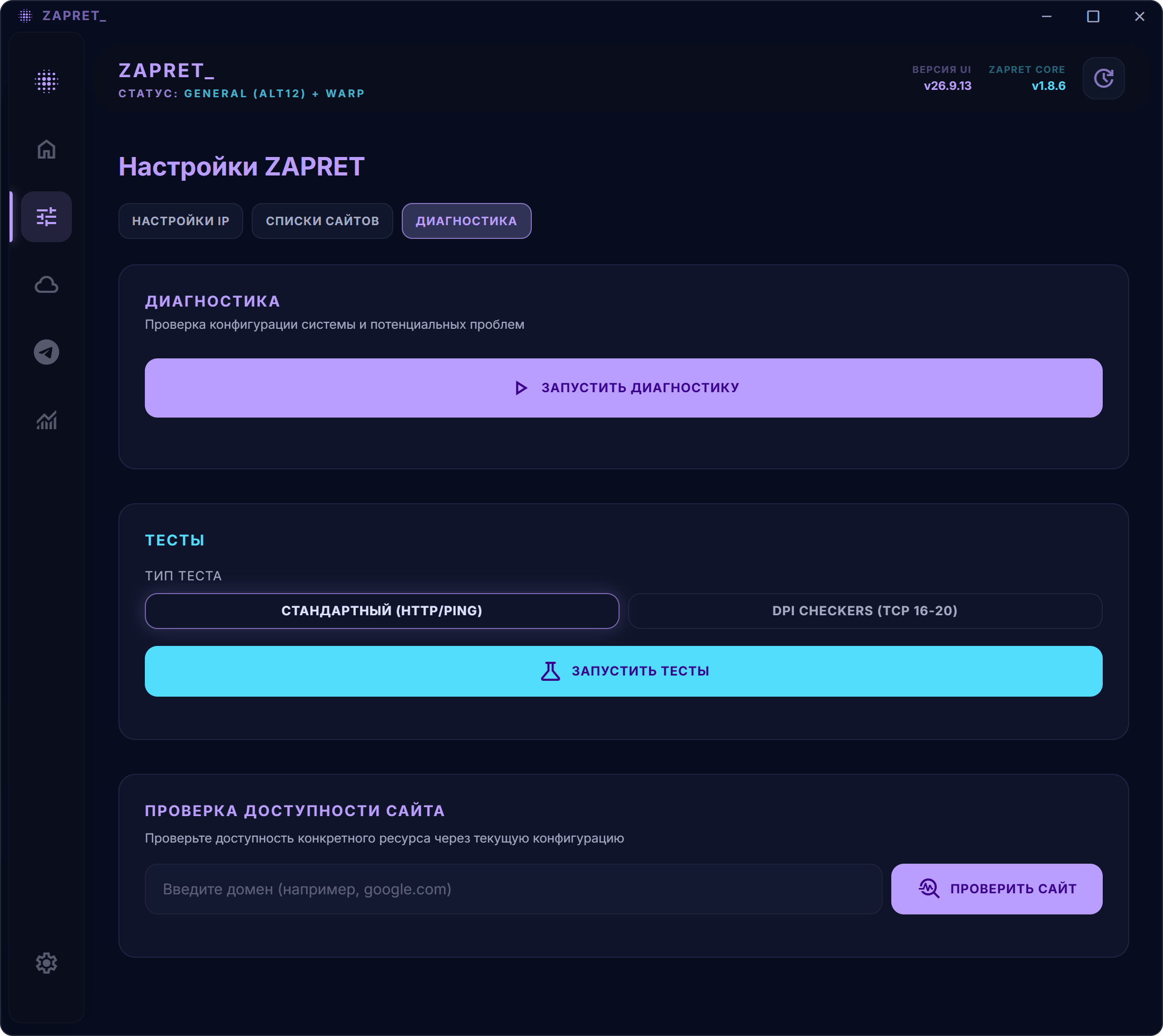Click the sliders settings sidebar icon
Image resolution: width=1163 pixels, height=1036 pixels.
pyautogui.click(x=46, y=217)
